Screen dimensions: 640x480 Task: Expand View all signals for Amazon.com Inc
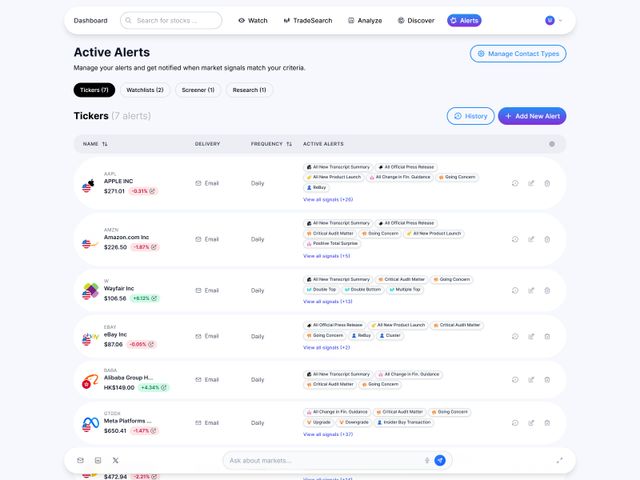pos(327,256)
